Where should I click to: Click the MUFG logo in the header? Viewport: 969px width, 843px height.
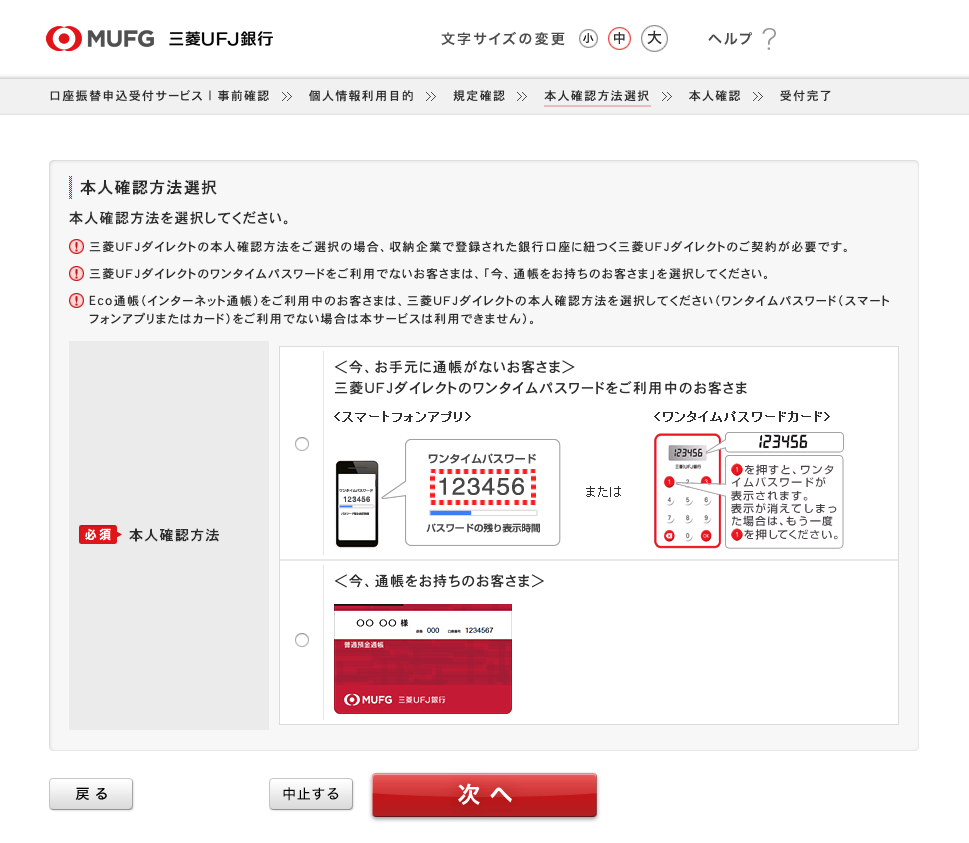[x=100, y=39]
